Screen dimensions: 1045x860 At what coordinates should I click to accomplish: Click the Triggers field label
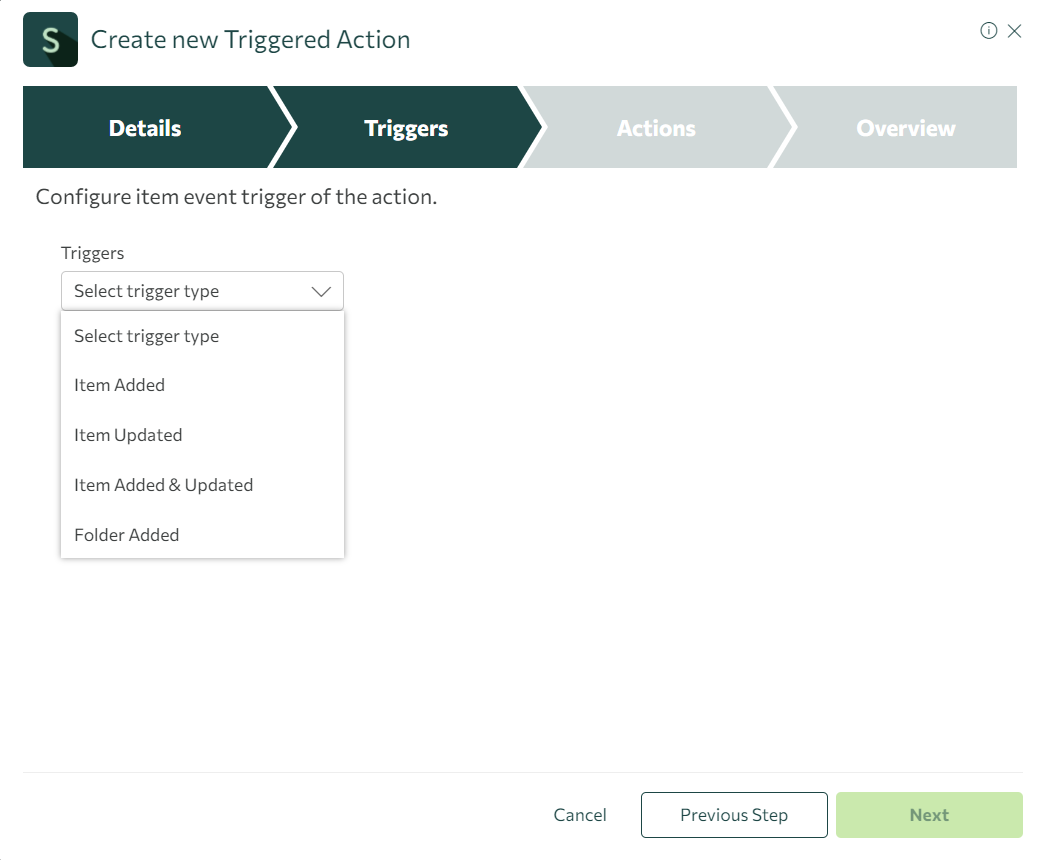click(92, 253)
